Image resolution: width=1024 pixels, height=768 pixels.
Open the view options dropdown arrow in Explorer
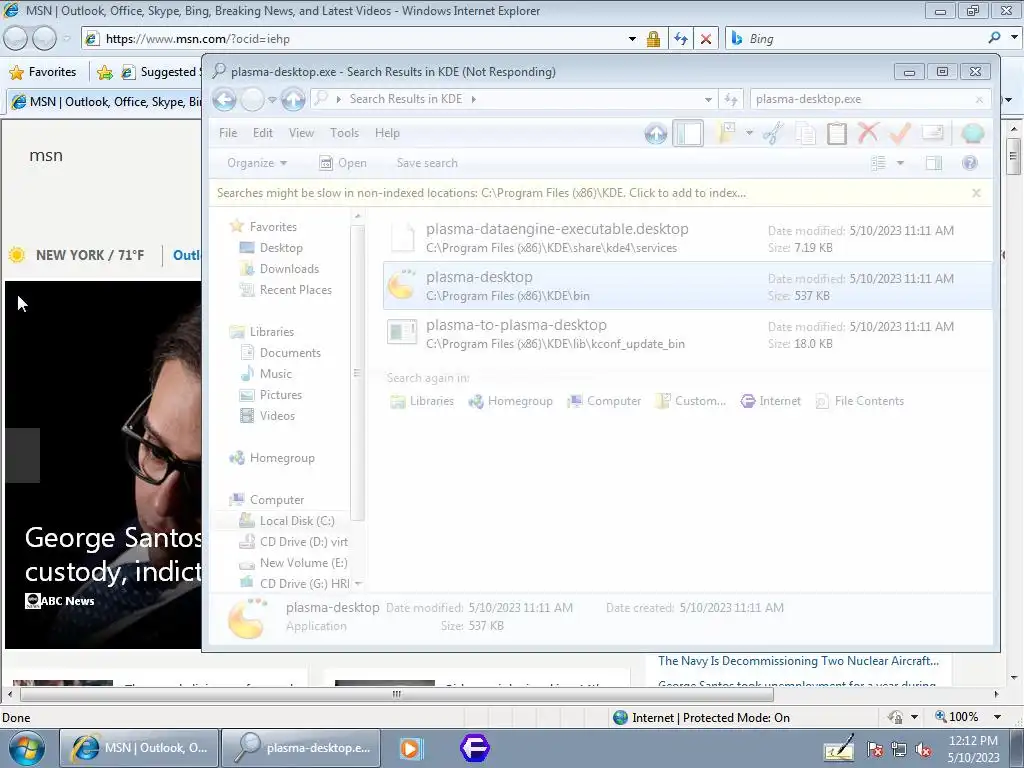pos(900,163)
